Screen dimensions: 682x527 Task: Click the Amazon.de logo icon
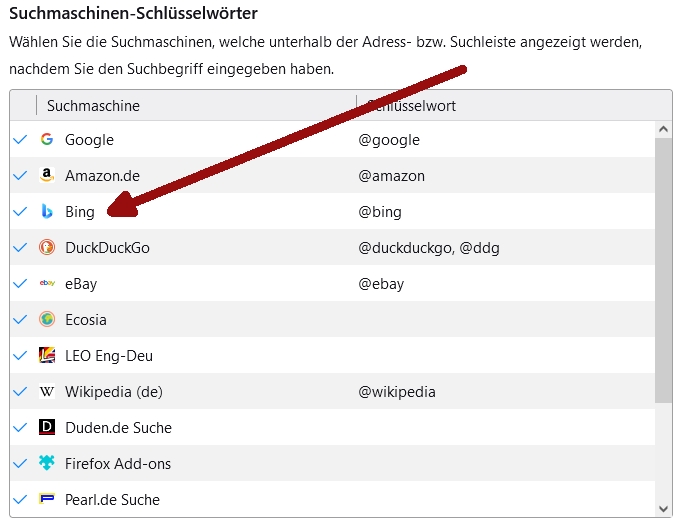(x=47, y=175)
